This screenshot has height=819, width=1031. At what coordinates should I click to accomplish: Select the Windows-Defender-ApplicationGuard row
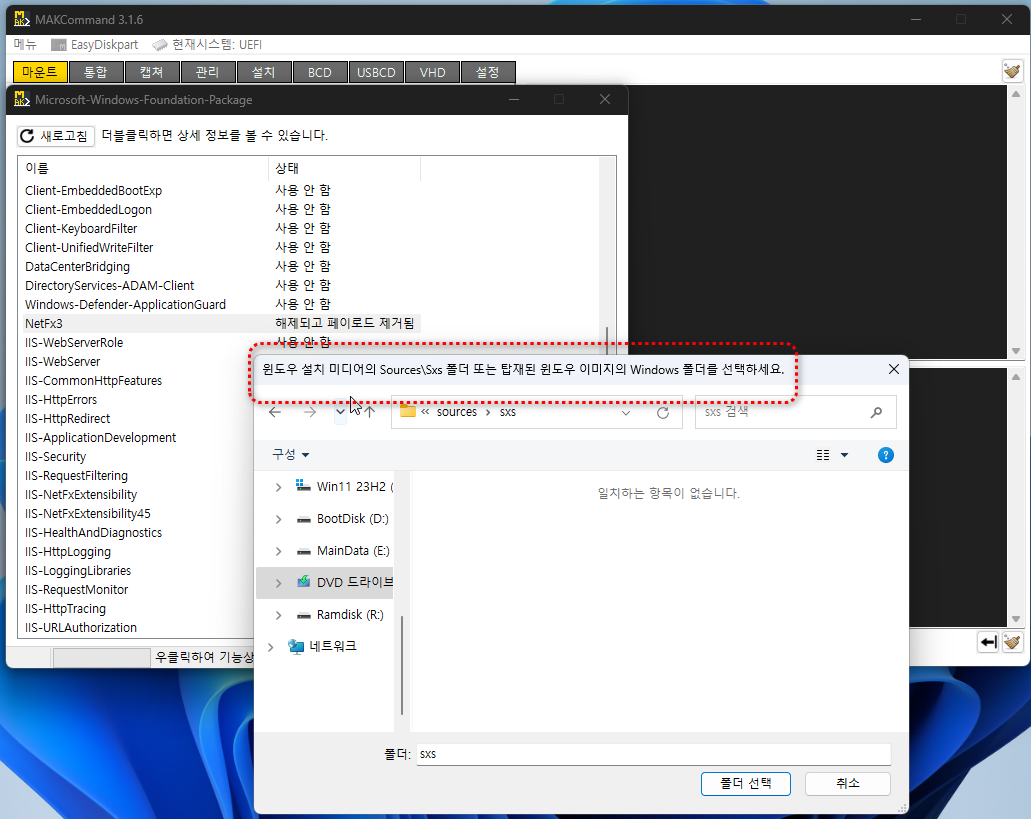coord(222,305)
